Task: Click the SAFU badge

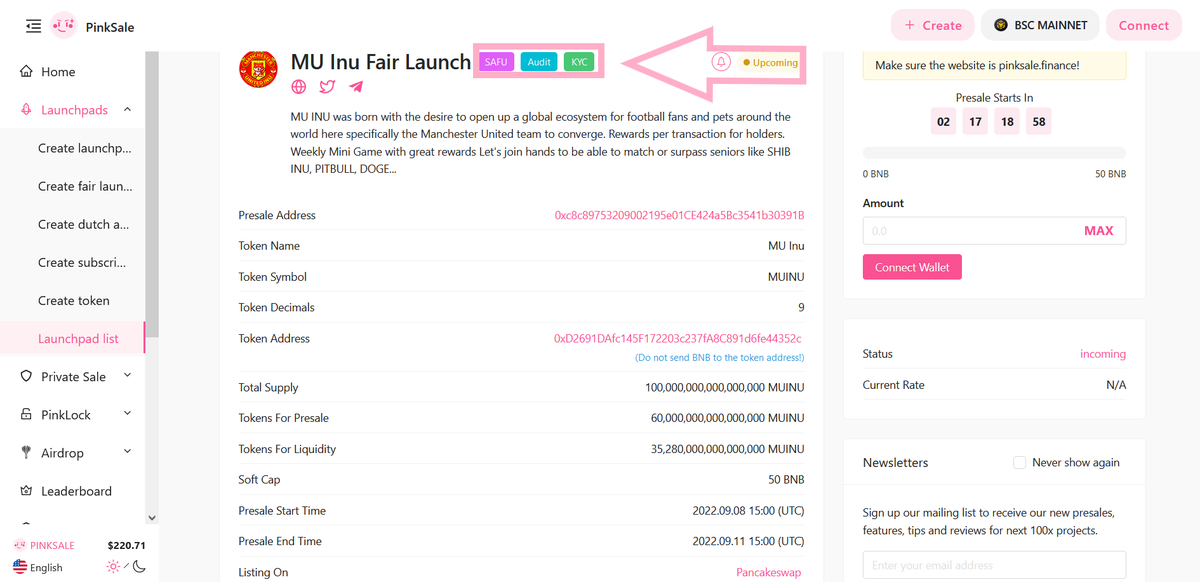Action: [x=496, y=62]
